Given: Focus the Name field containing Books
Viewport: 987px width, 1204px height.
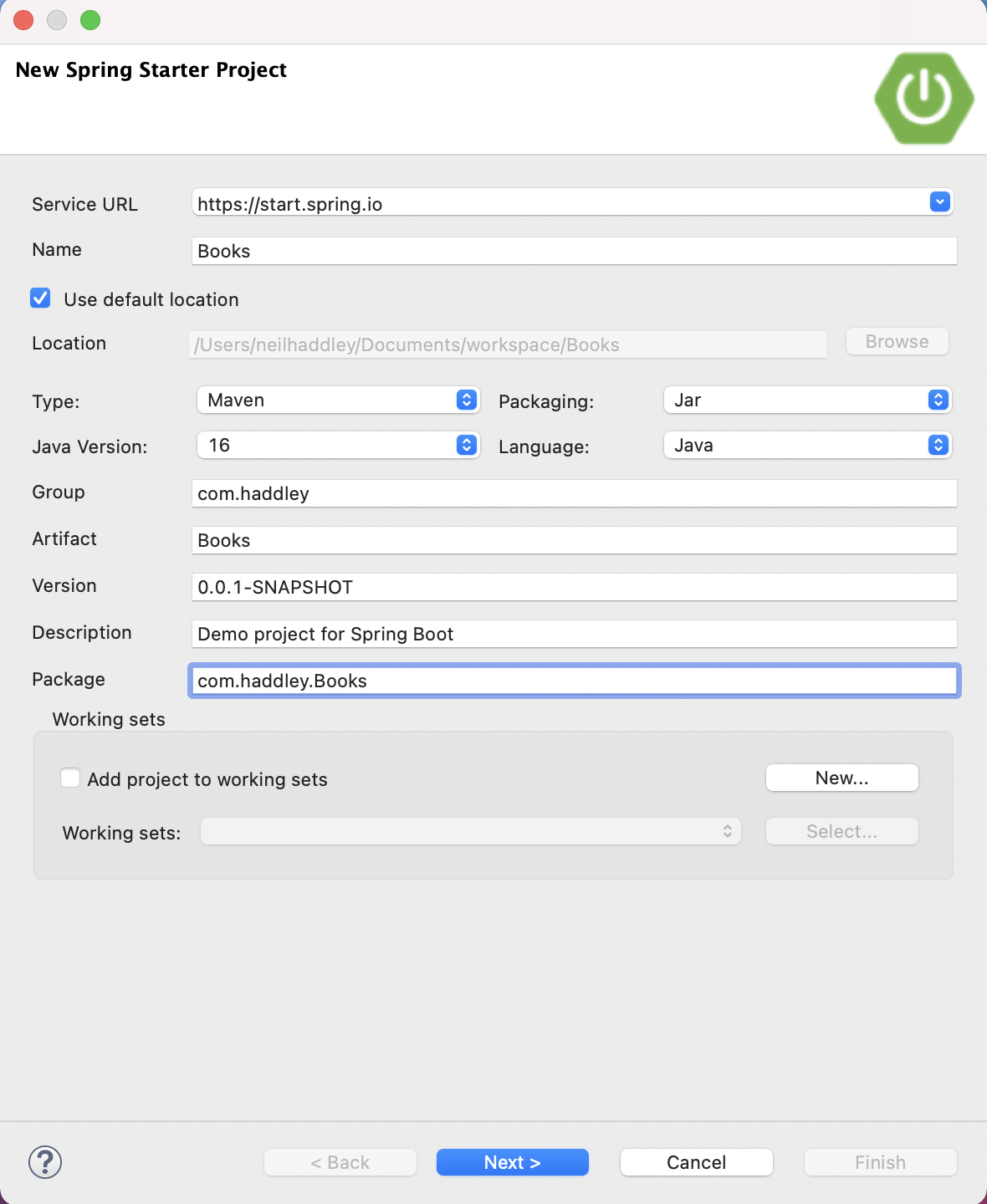Looking at the screenshot, I should [x=574, y=251].
